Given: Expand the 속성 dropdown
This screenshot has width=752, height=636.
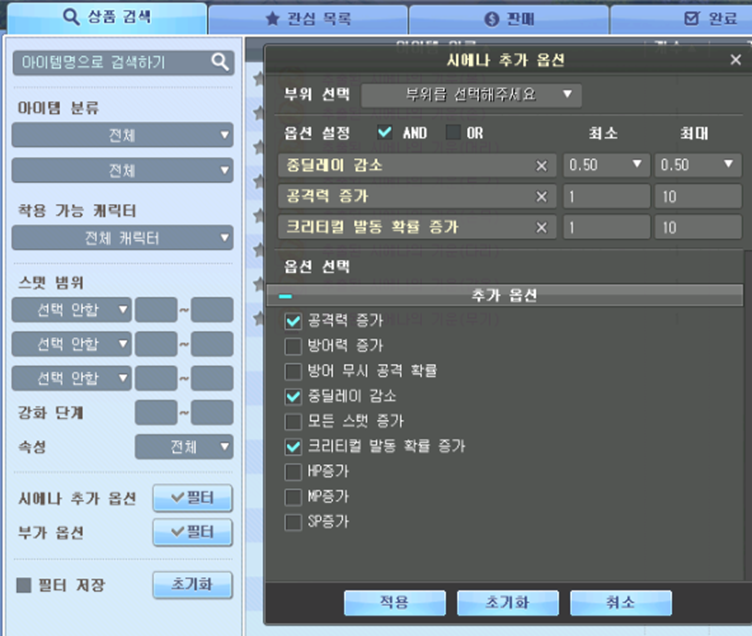Looking at the screenshot, I should pyautogui.click(x=184, y=447).
